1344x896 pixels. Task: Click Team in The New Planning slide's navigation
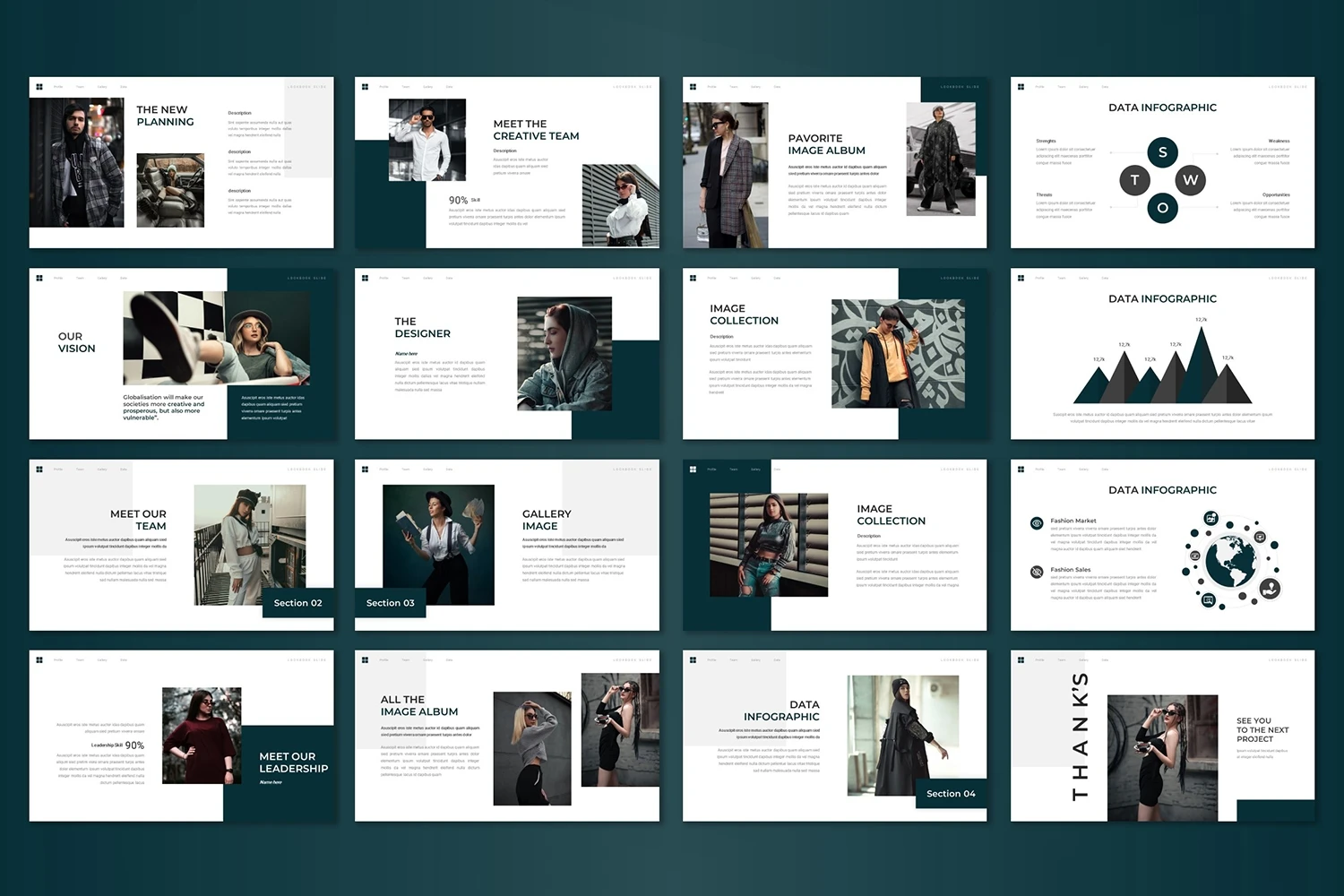80,87
